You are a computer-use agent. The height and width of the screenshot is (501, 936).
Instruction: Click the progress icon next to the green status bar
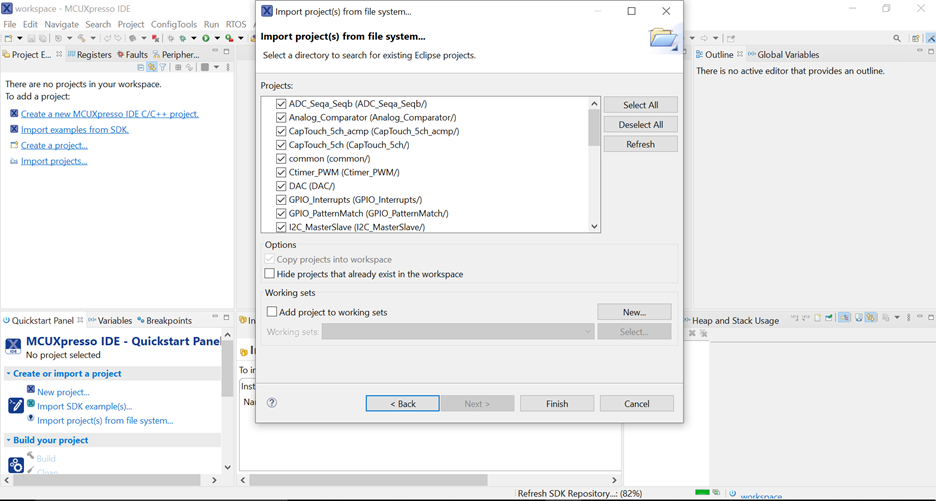point(716,493)
